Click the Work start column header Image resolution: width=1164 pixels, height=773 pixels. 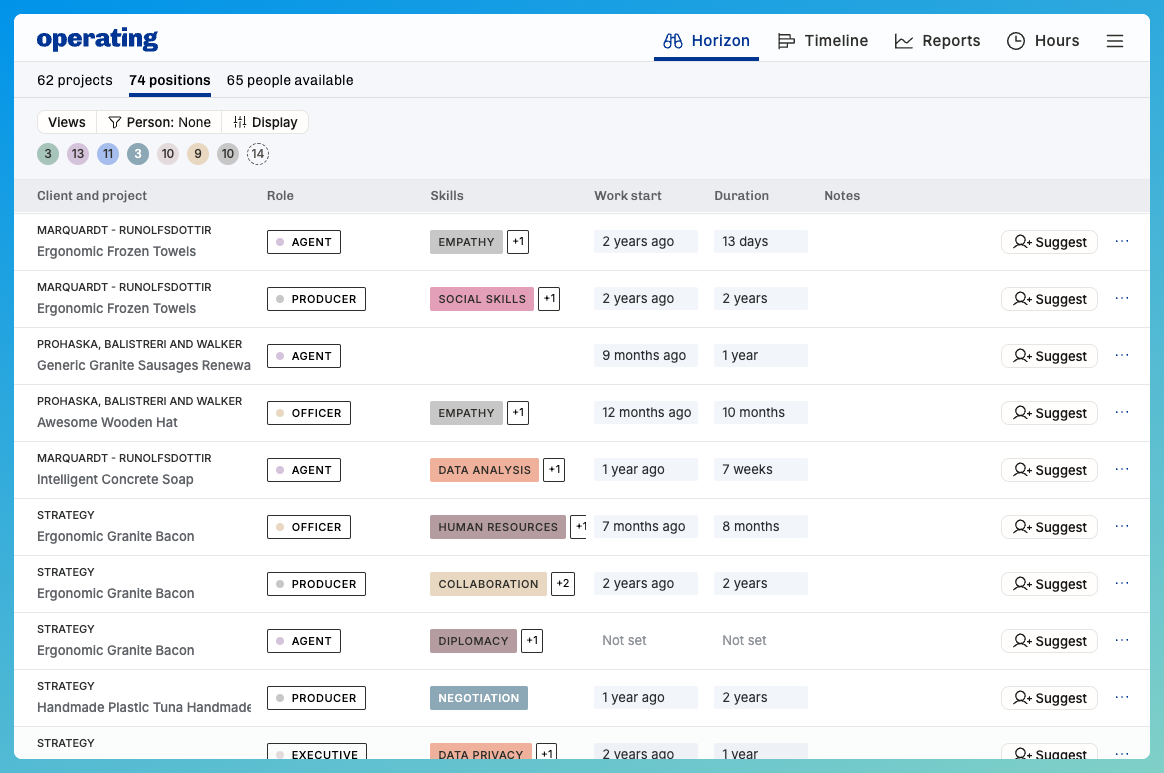[x=628, y=196]
